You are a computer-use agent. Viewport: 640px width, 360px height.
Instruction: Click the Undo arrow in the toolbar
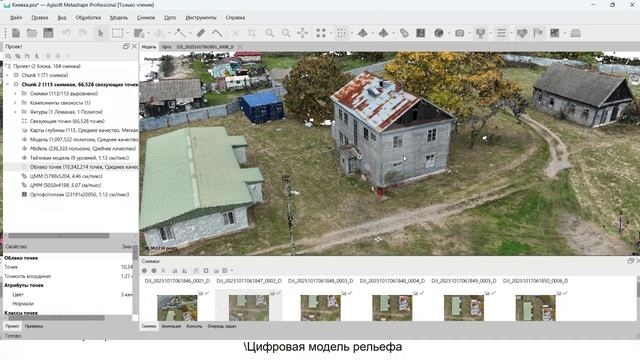pos(66,33)
